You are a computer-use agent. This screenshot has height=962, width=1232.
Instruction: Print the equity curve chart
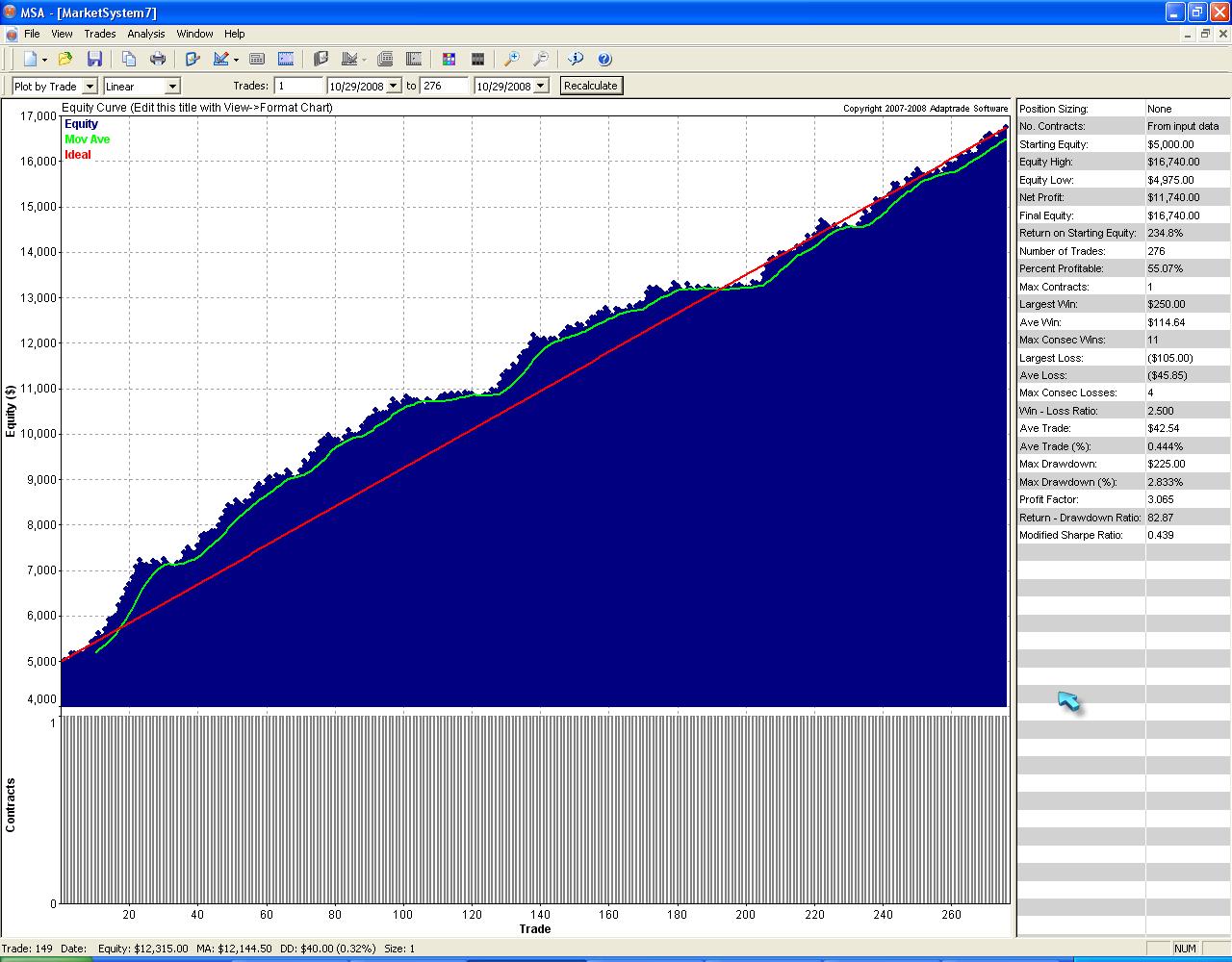point(158,59)
